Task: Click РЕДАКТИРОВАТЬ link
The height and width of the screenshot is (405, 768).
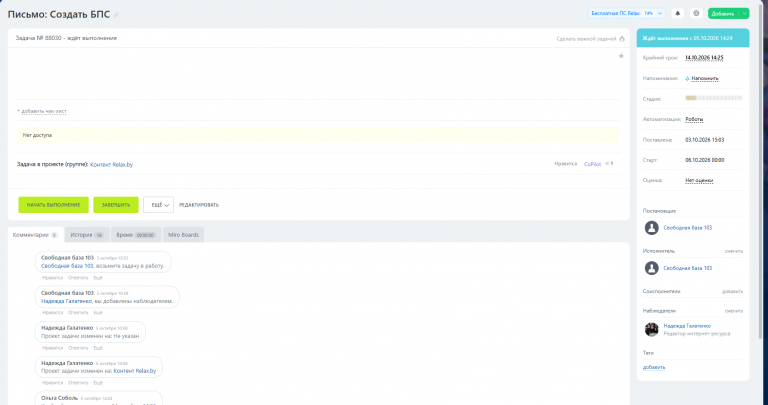Action: click(199, 205)
